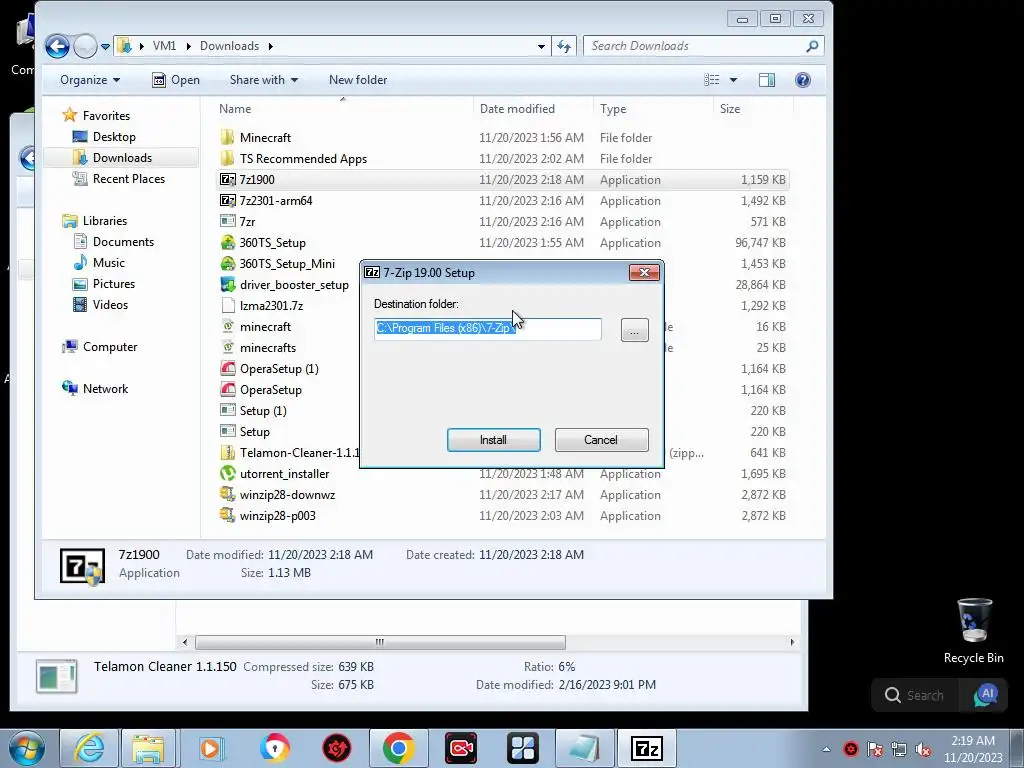Screen dimensions: 1024x768
Task: Open Recycle Bin on desktop
Action: click(974, 631)
